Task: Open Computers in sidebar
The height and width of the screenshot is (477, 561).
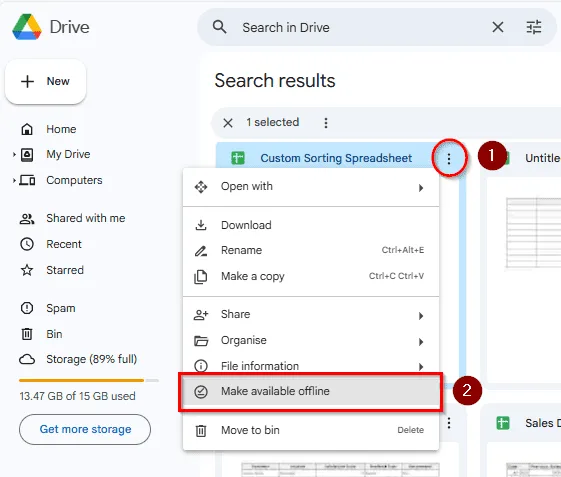Action: click(74, 180)
